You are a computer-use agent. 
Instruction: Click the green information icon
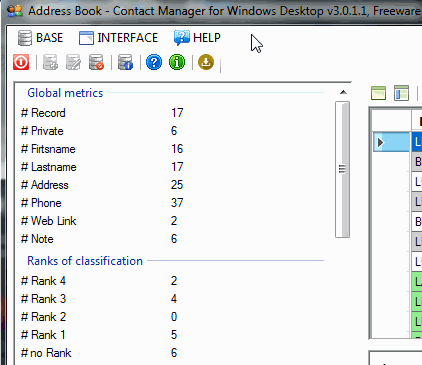[177, 62]
